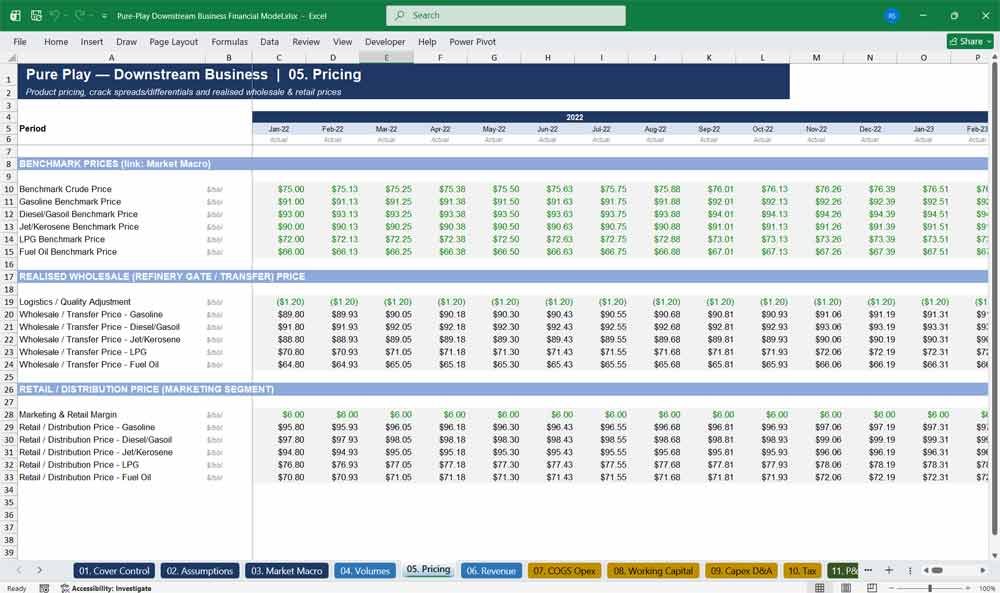Open the Power Pivot tab

(473, 41)
